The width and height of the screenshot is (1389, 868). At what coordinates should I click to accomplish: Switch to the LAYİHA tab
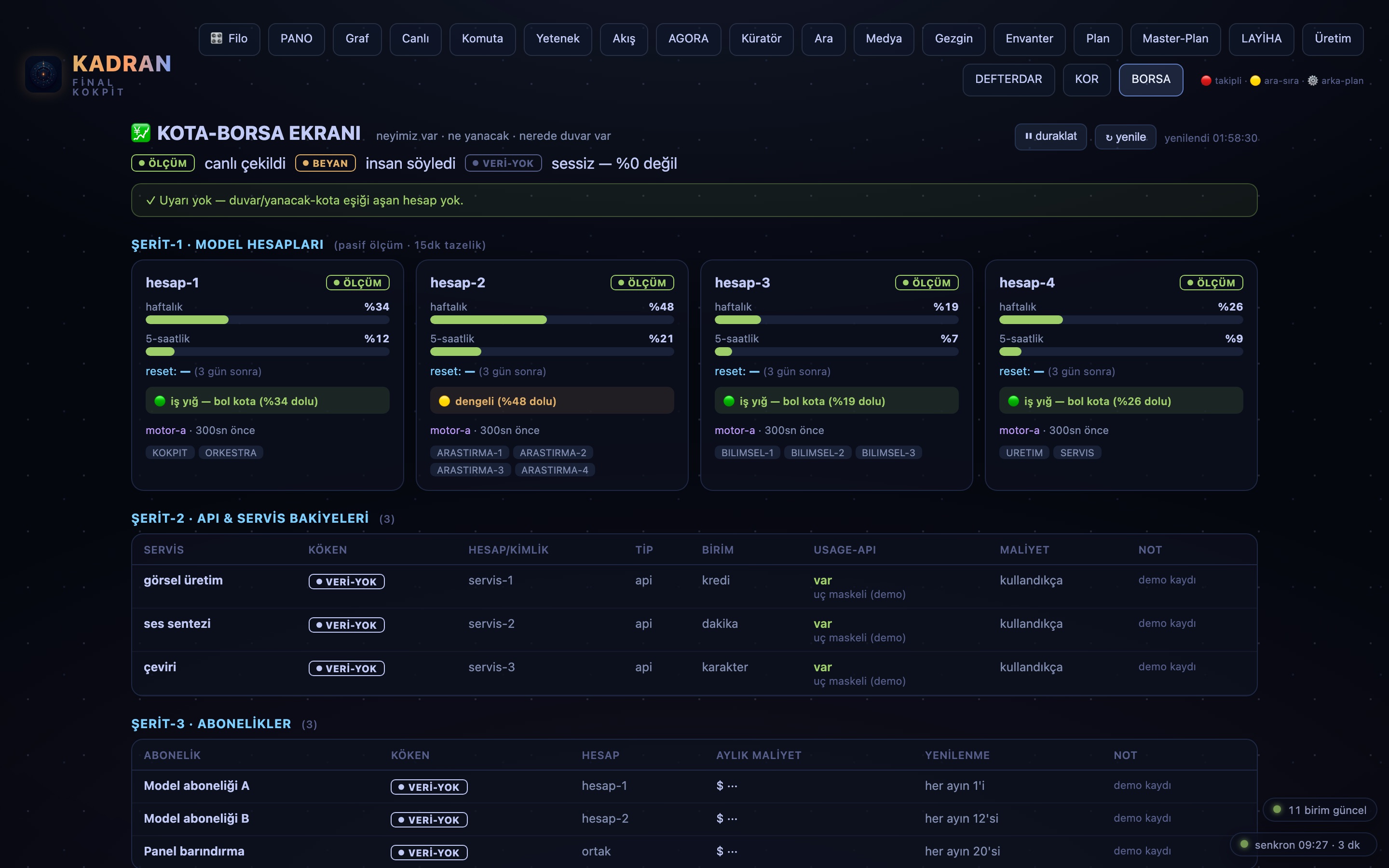coord(1261,39)
